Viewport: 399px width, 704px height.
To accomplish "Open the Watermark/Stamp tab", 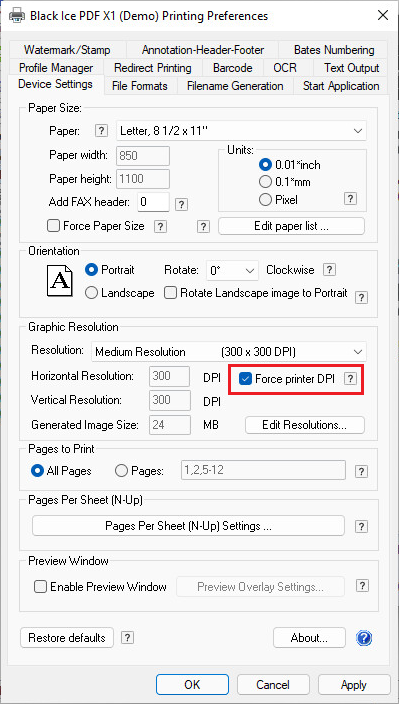I will click(67, 50).
